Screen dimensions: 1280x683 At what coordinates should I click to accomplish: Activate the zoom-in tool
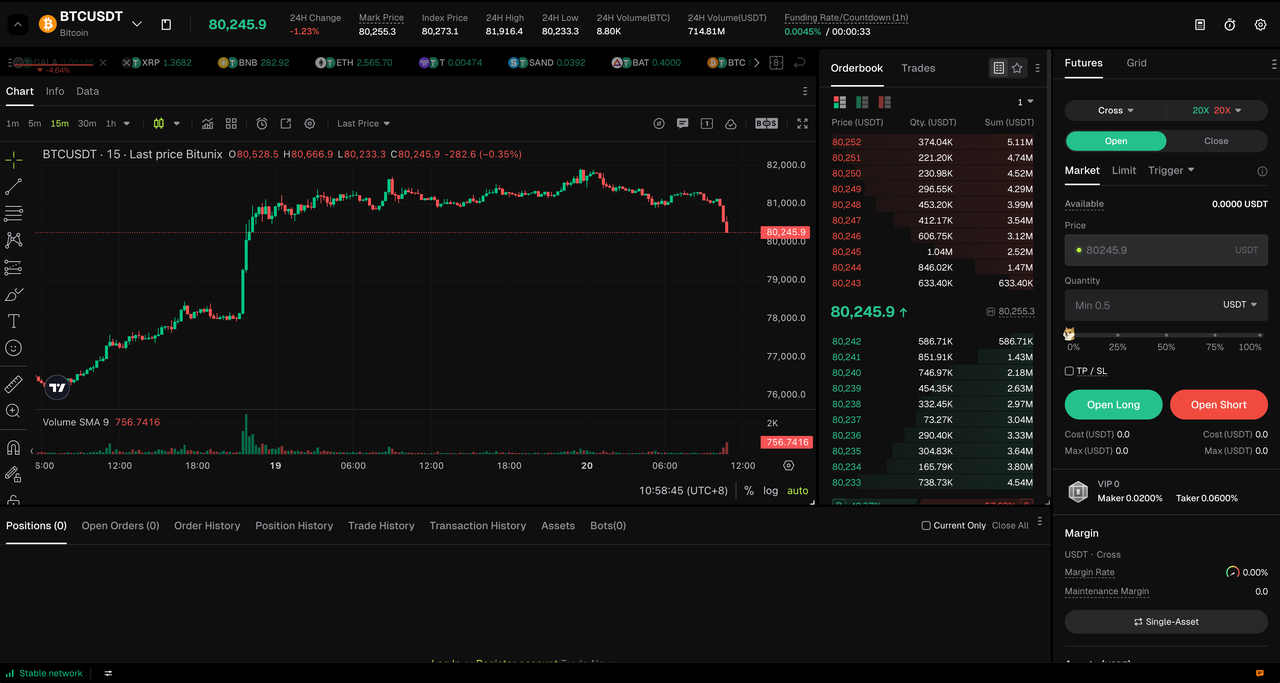(14, 411)
